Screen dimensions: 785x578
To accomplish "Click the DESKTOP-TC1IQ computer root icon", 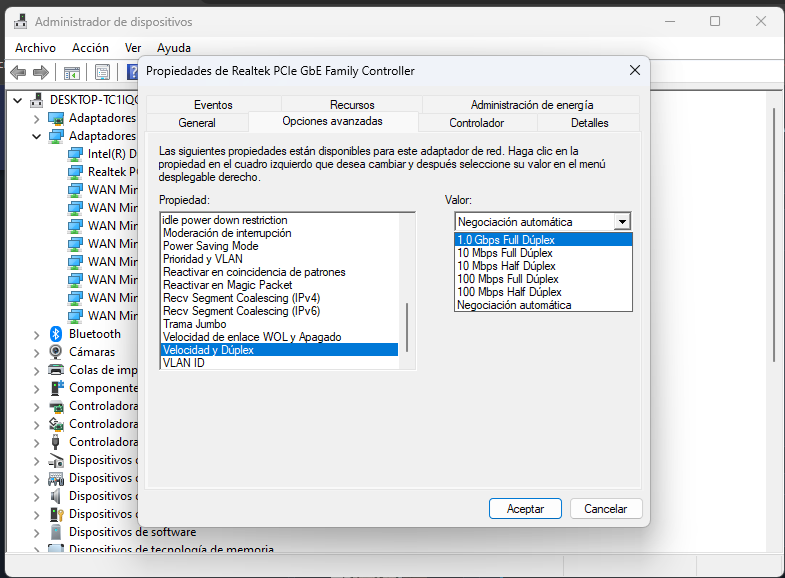I will coord(38,100).
